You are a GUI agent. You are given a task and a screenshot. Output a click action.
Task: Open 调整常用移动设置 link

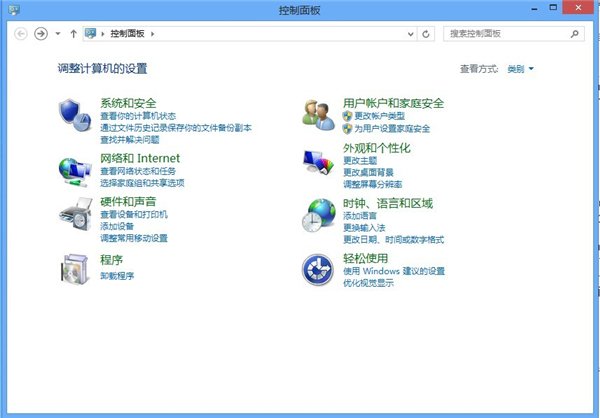[134, 238]
